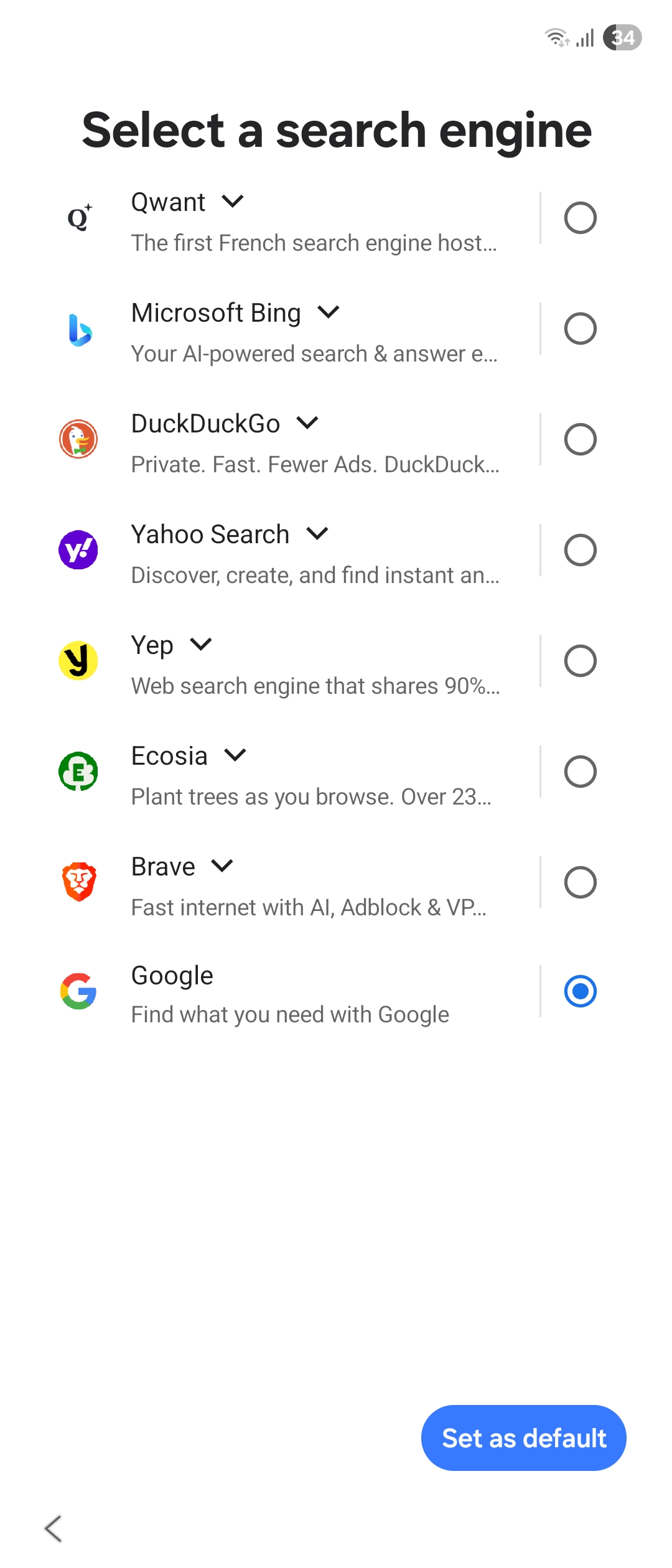Tap the Qwant logo icon
This screenshot has height=1568, width=672.
79,218
